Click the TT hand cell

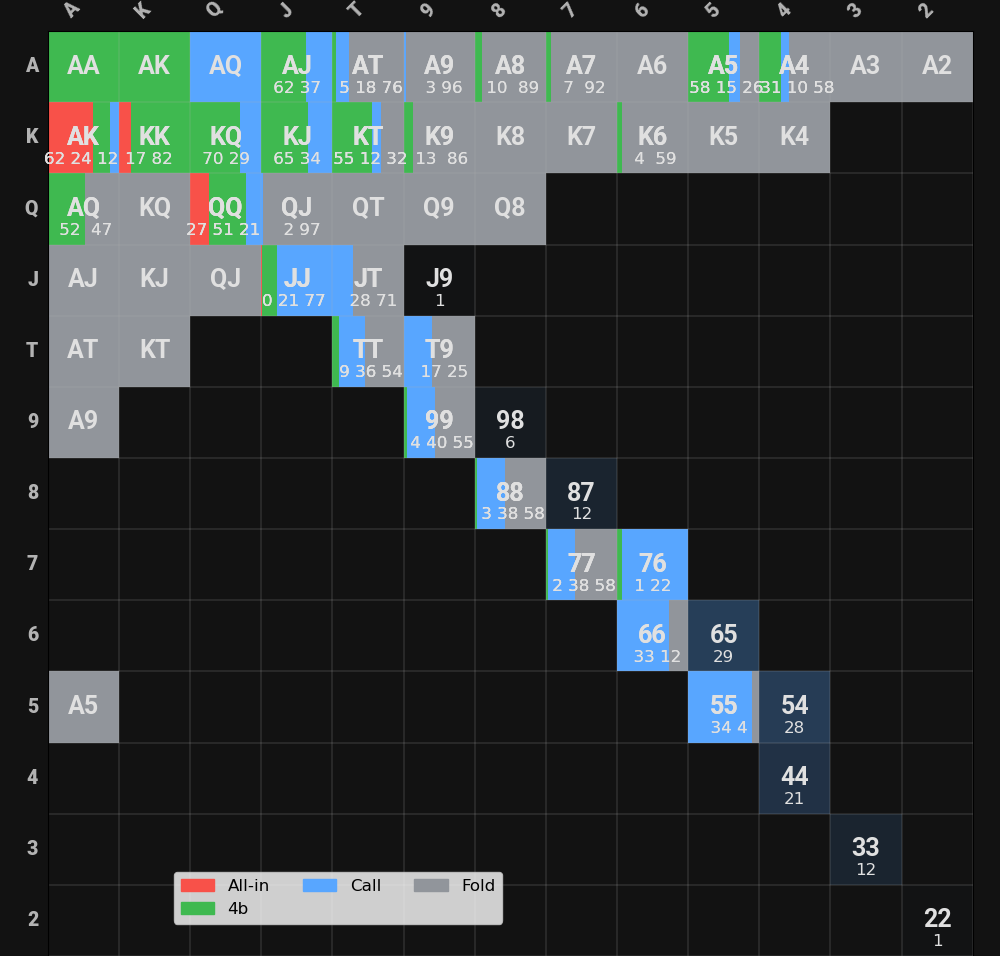point(368,351)
